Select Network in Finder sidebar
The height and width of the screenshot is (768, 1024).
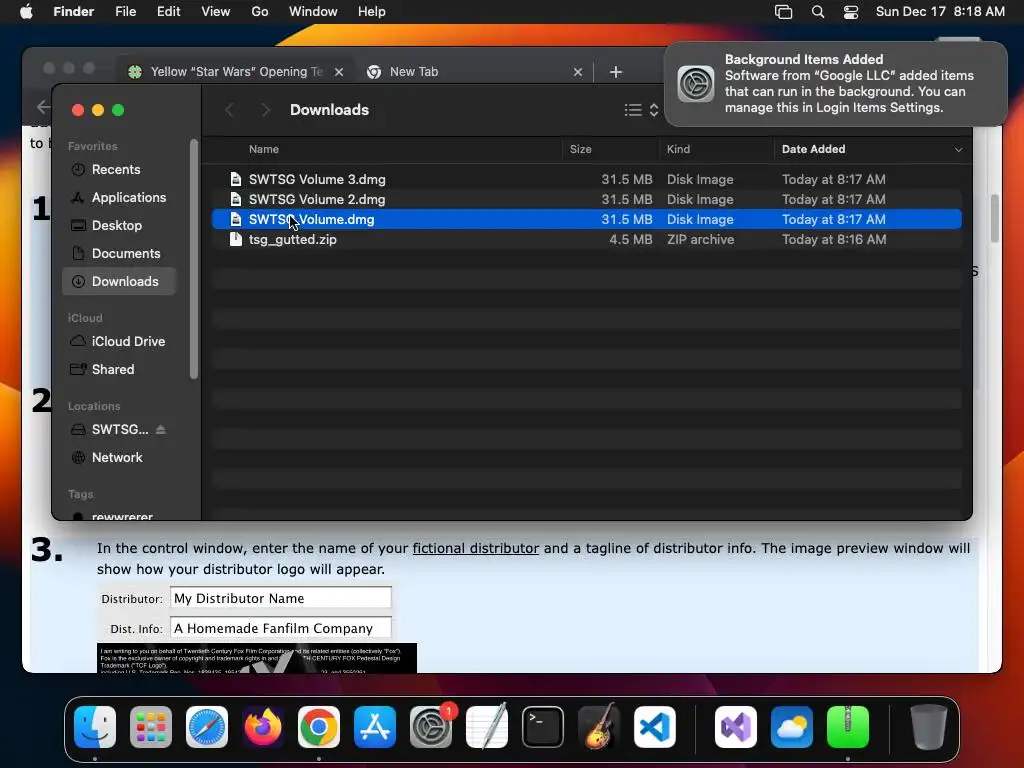119,458
